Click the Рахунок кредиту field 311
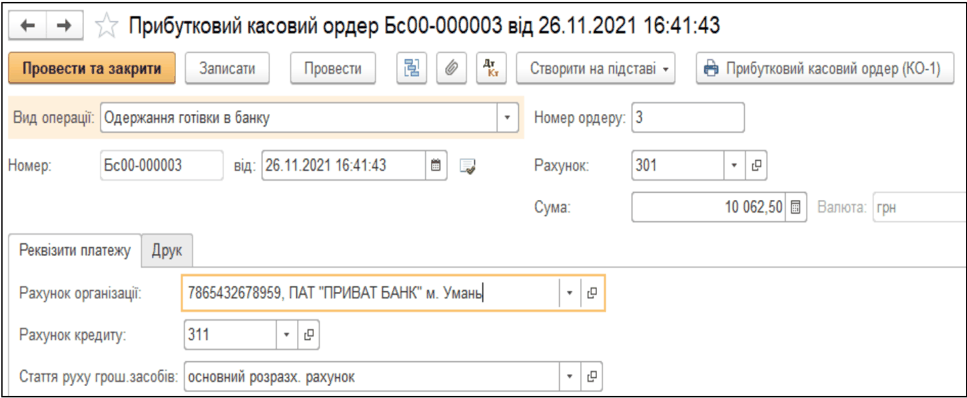Image resolution: width=967 pixels, height=398 pixels. (x=231, y=334)
